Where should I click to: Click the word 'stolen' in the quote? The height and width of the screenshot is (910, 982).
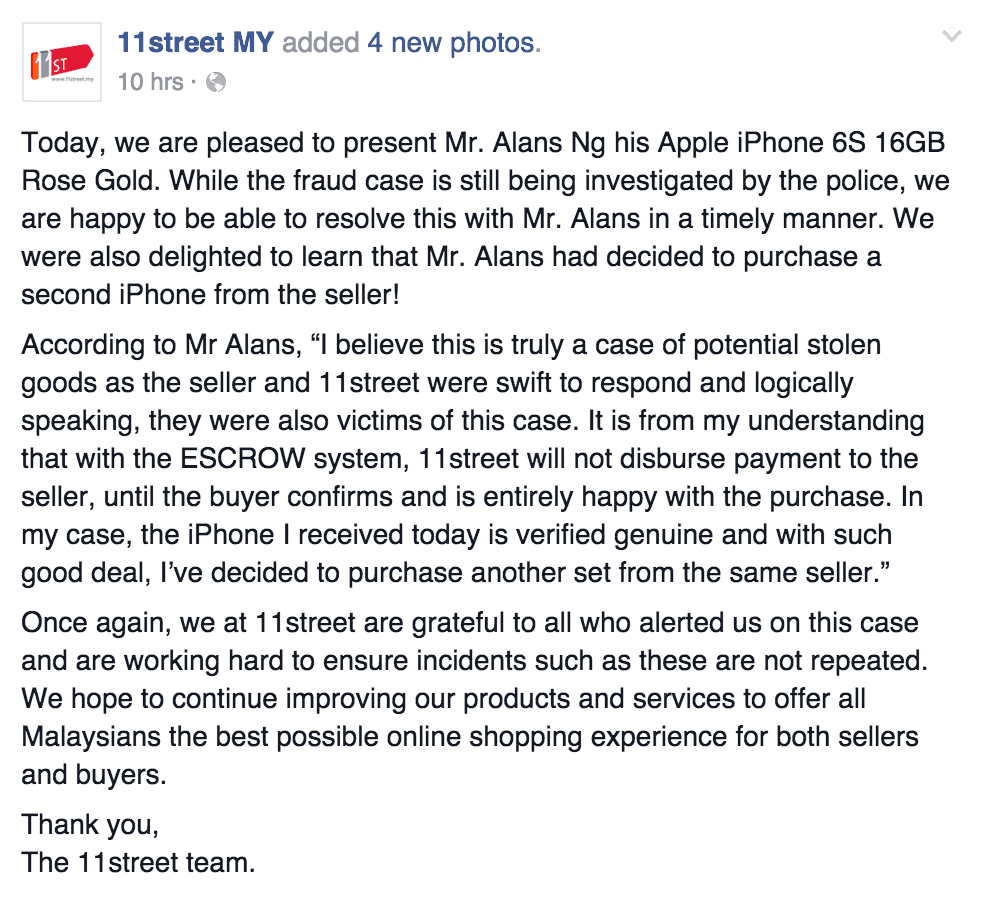(x=844, y=345)
